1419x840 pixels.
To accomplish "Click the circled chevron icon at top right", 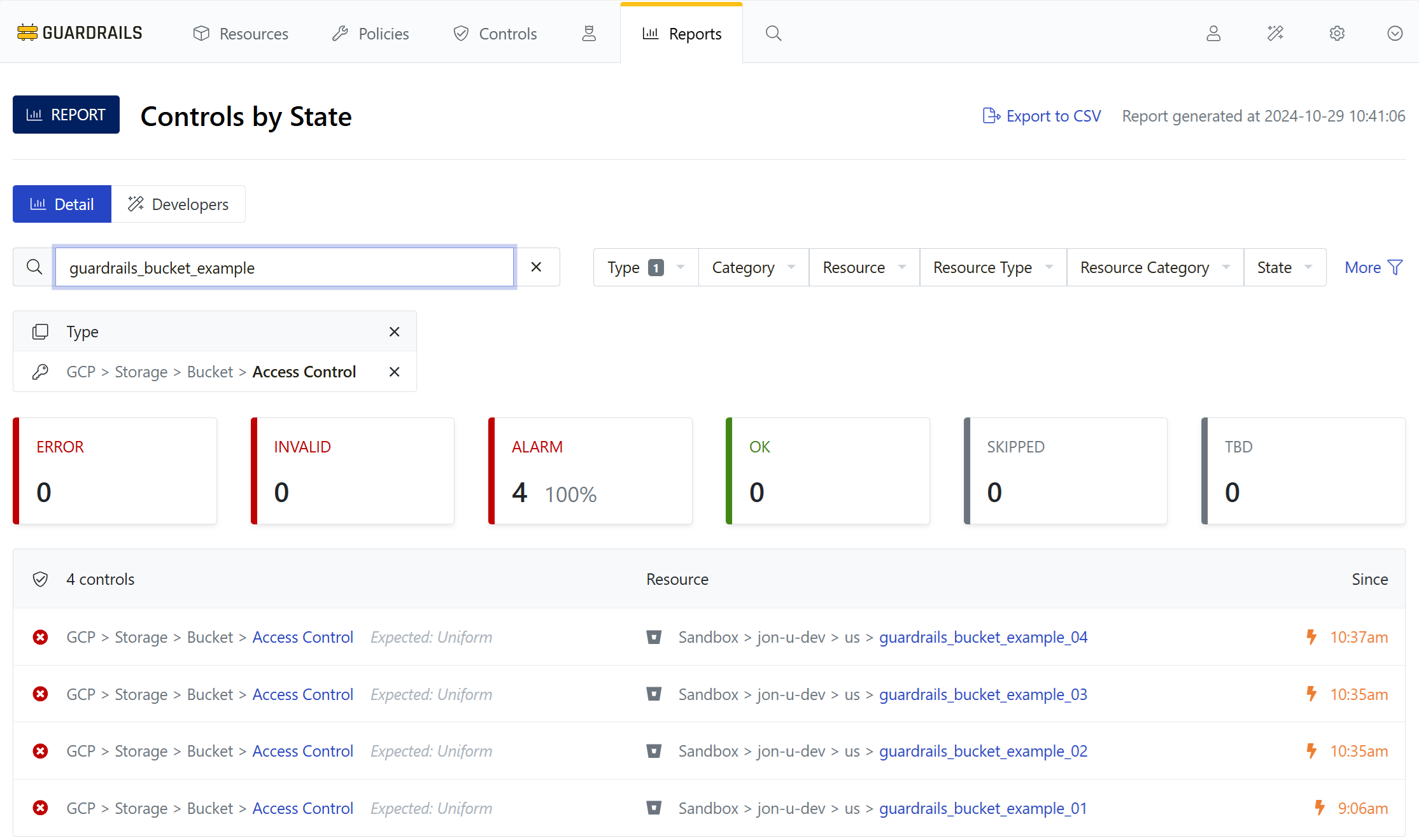I will pos(1394,33).
